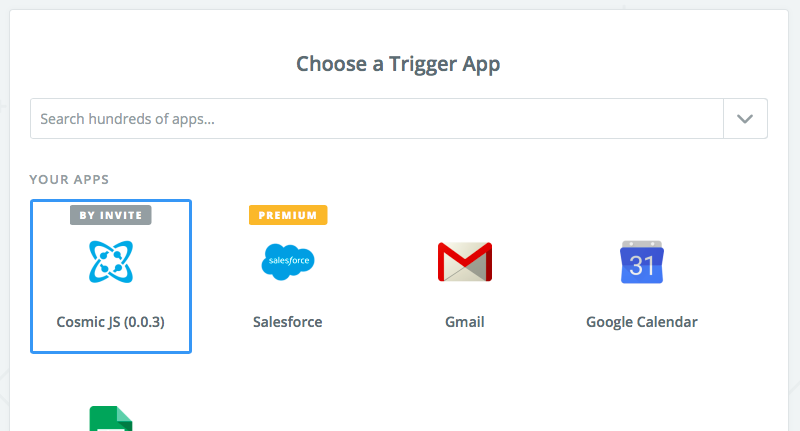Select the Gmail text label
The height and width of the screenshot is (431, 800).
464,322
